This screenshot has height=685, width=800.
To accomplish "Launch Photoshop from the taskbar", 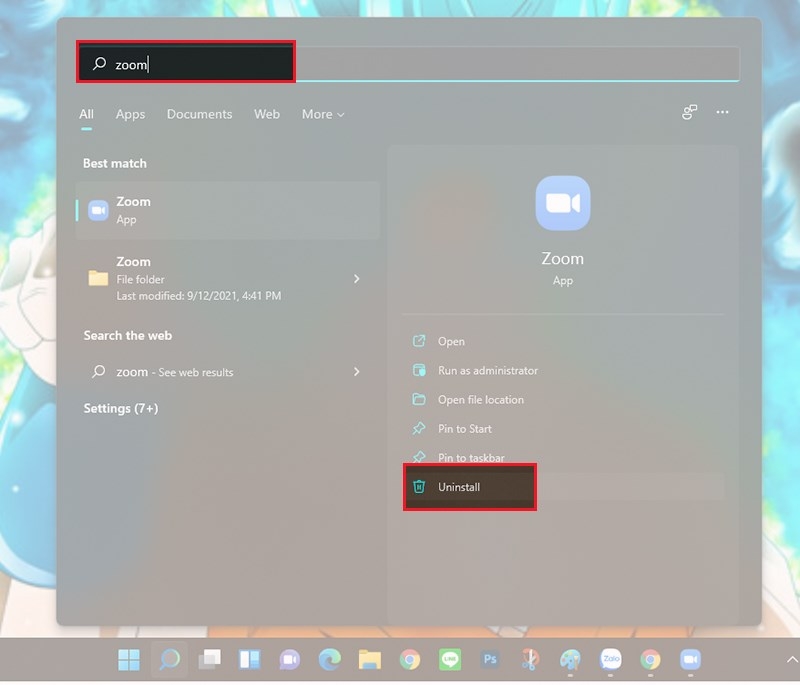I will 490,659.
